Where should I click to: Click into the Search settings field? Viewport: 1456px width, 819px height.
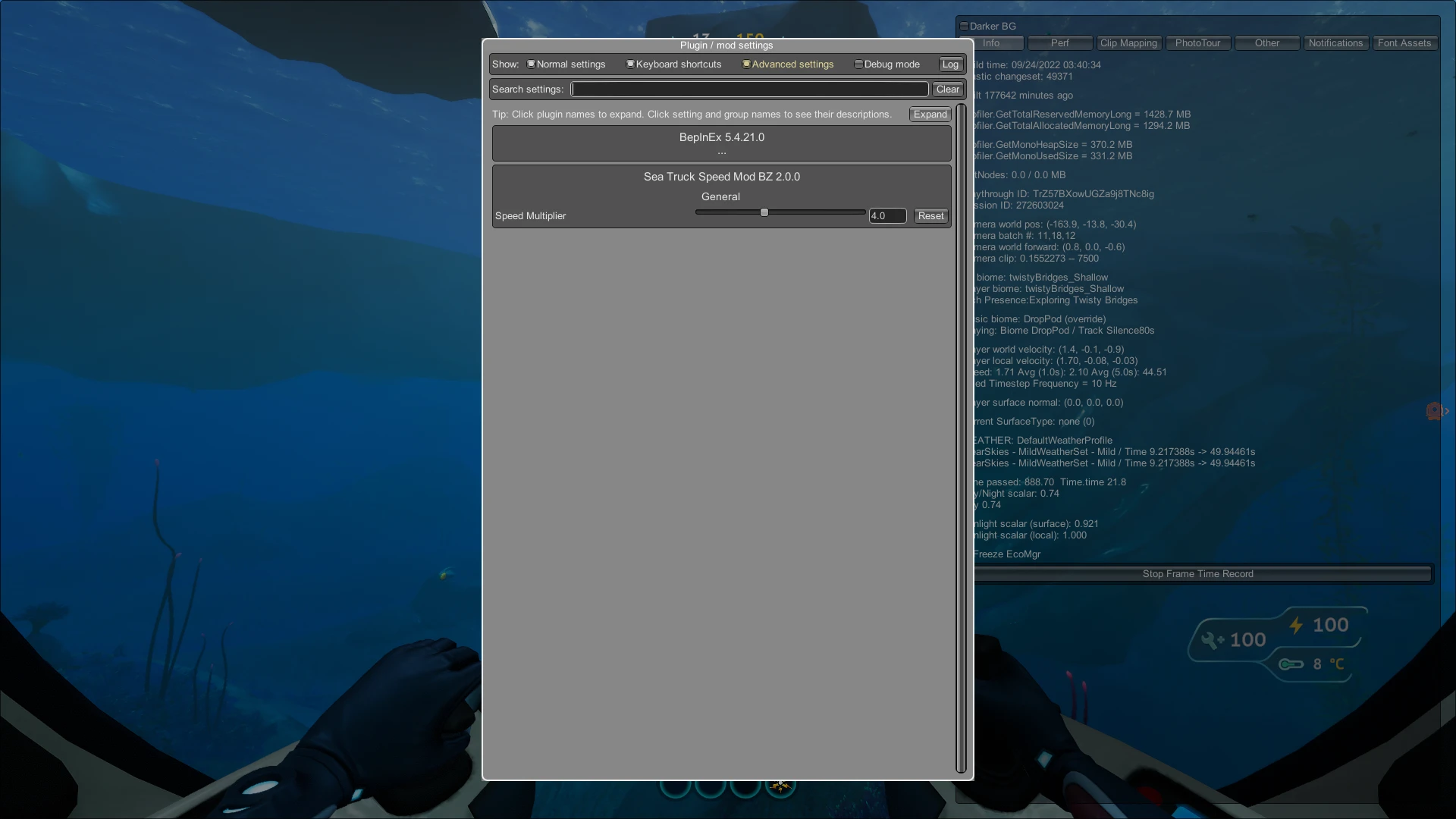click(x=749, y=89)
